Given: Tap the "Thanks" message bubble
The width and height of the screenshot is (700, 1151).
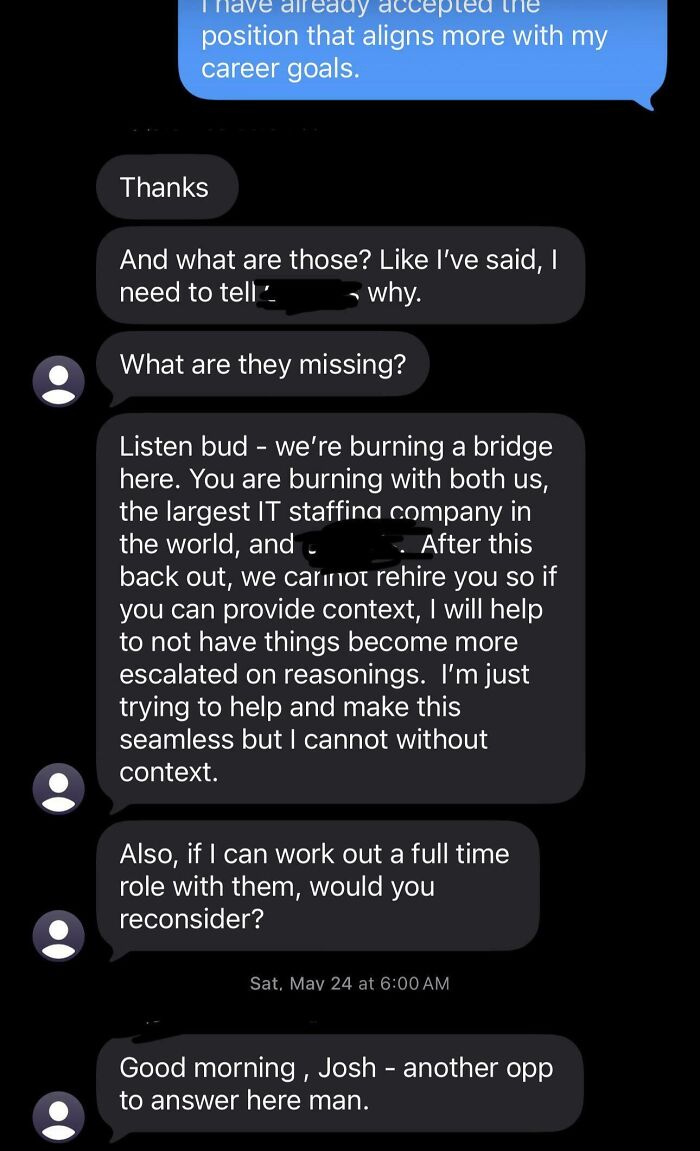Looking at the screenshot, I should point(166,187).
